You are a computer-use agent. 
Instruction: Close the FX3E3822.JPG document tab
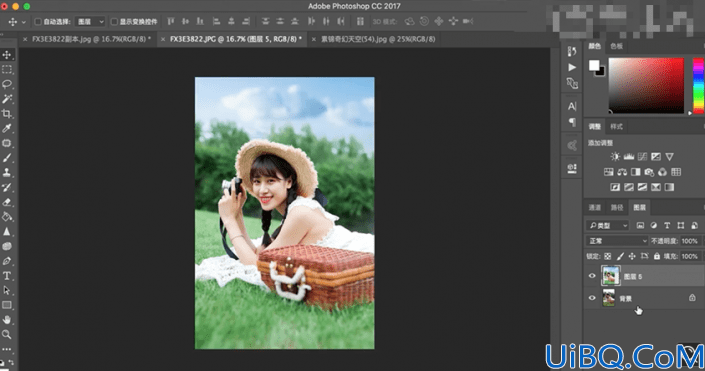(163, 39)
